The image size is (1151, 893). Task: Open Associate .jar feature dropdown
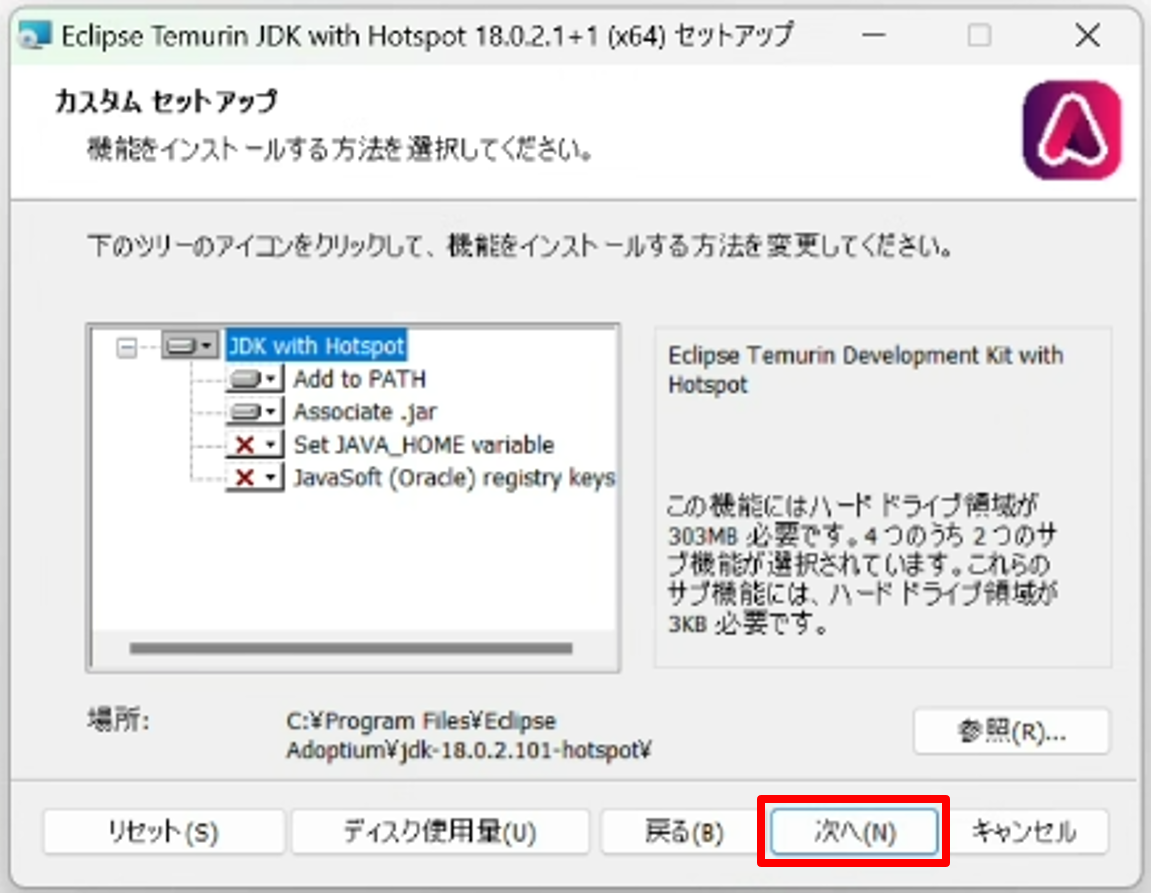(x=254, y=412)
